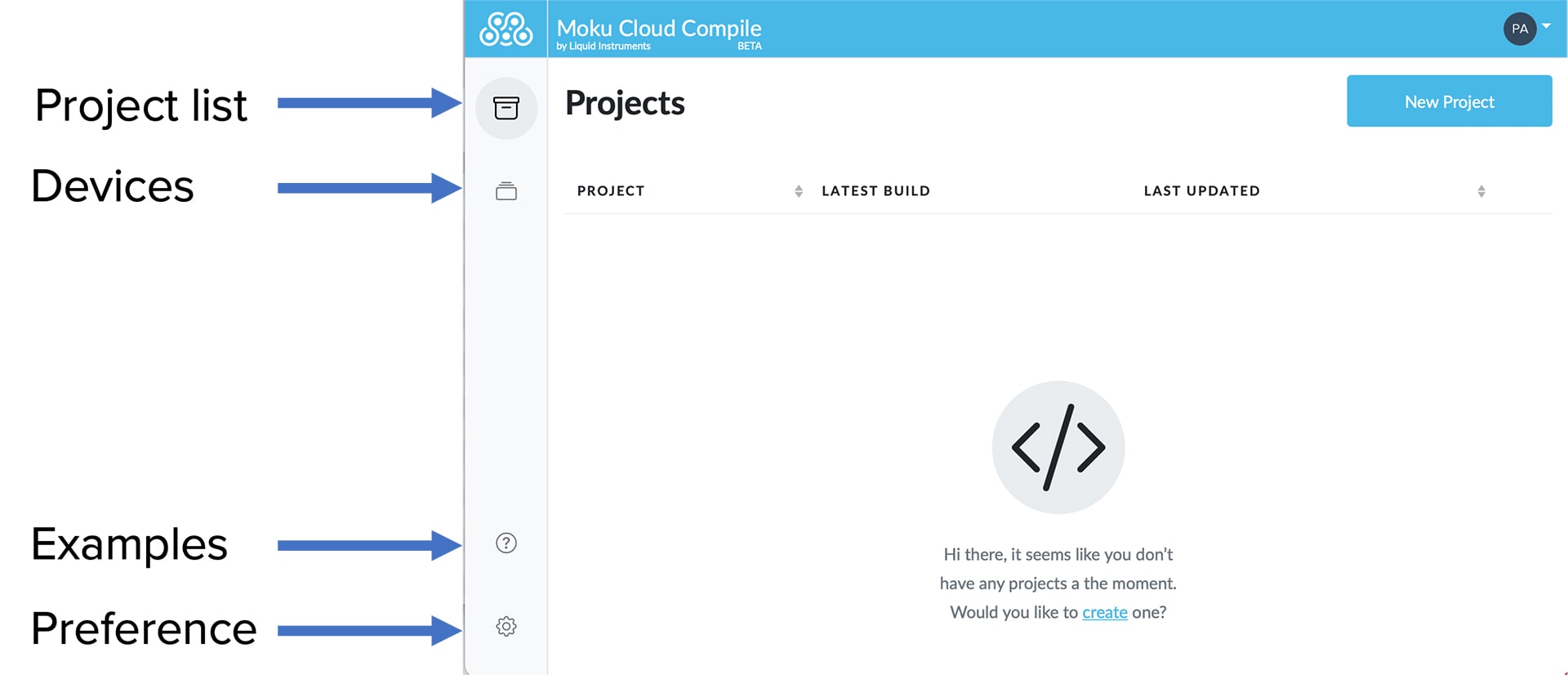Click the question mark Examples icon
The width and height of the screenshot is (1568, 684).
[506, 543]
